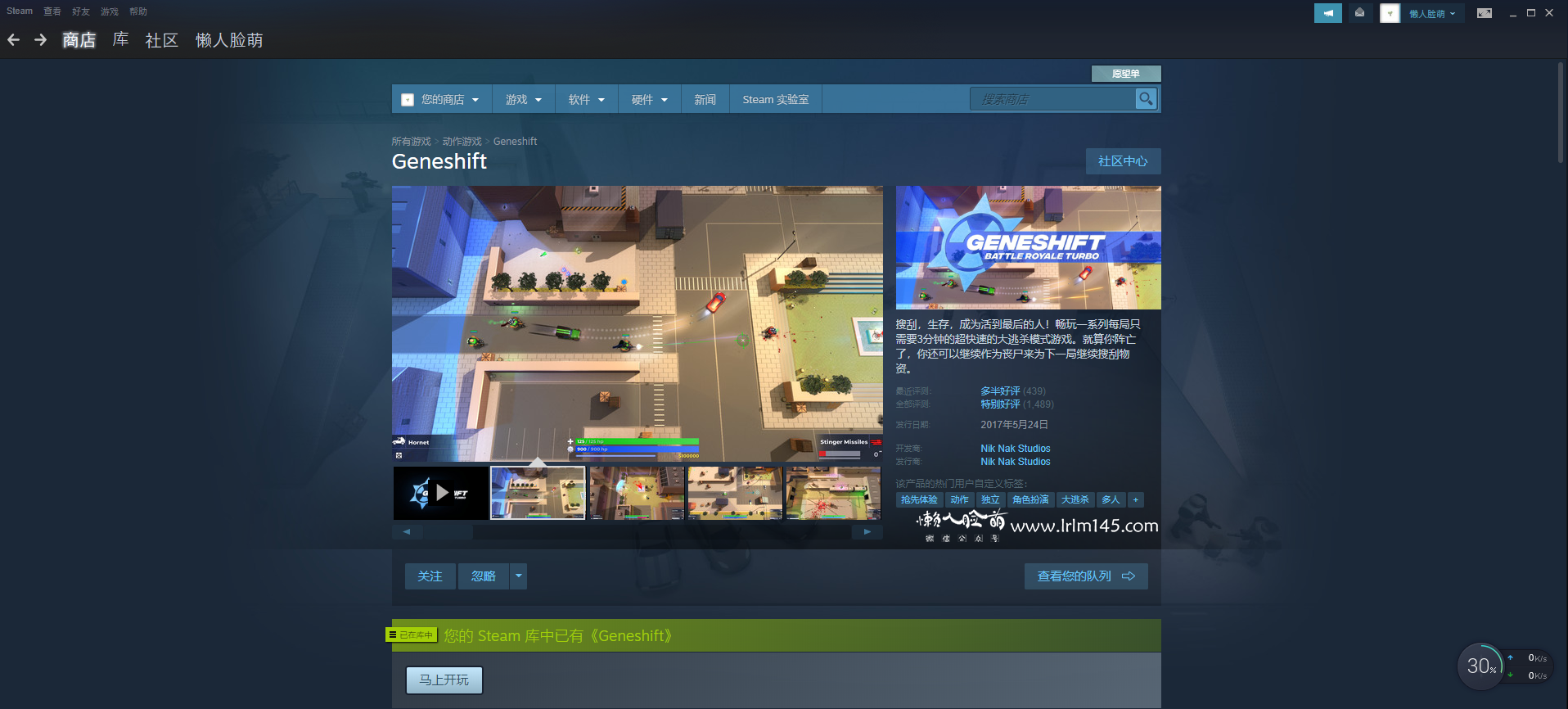Viewport: 1568px width, 709px height.
Task: Switch to the 商店 tab
Action: tap(79, 40)
